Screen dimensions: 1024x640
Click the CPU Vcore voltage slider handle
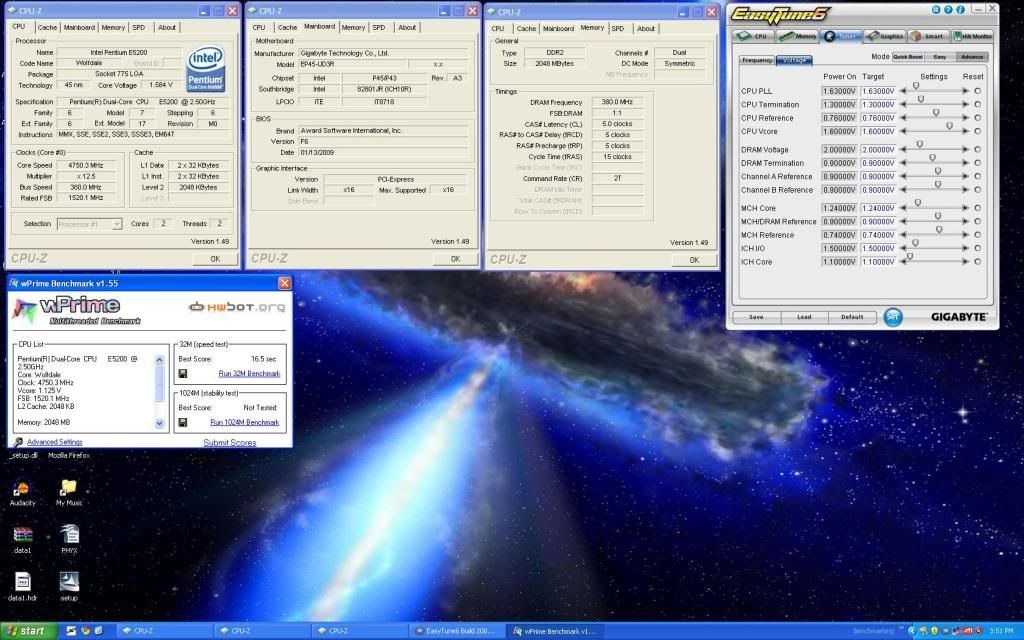[x=949, y=126]
